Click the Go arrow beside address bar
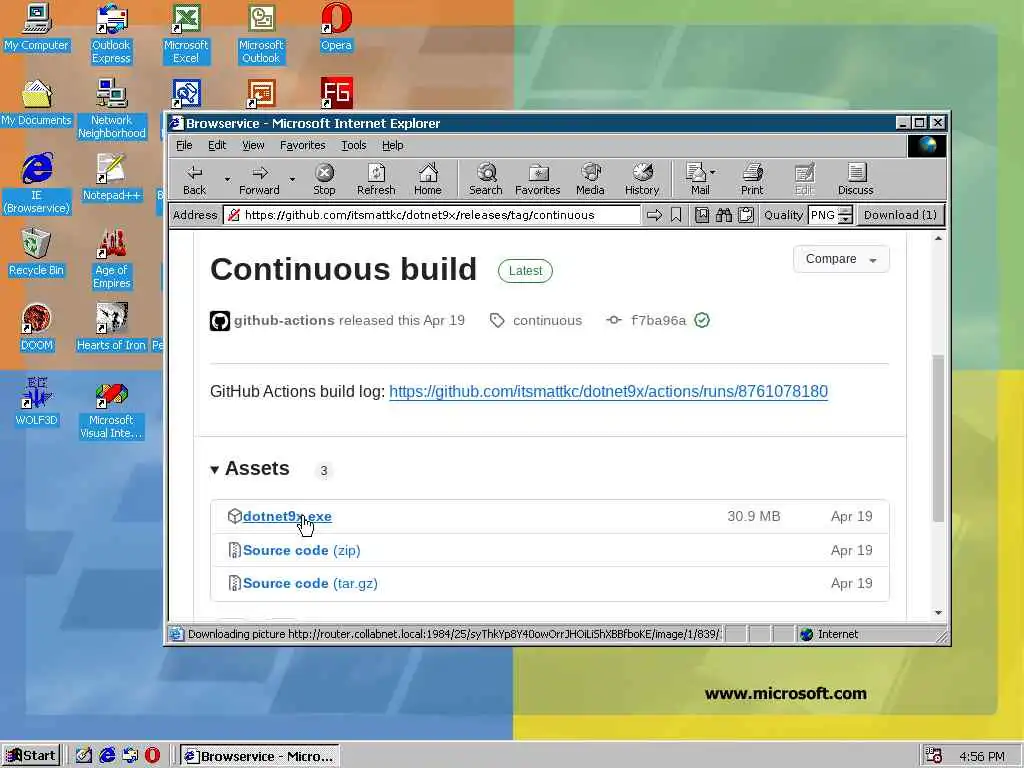Screen dimensions: 1024x768 coord(654,215)
